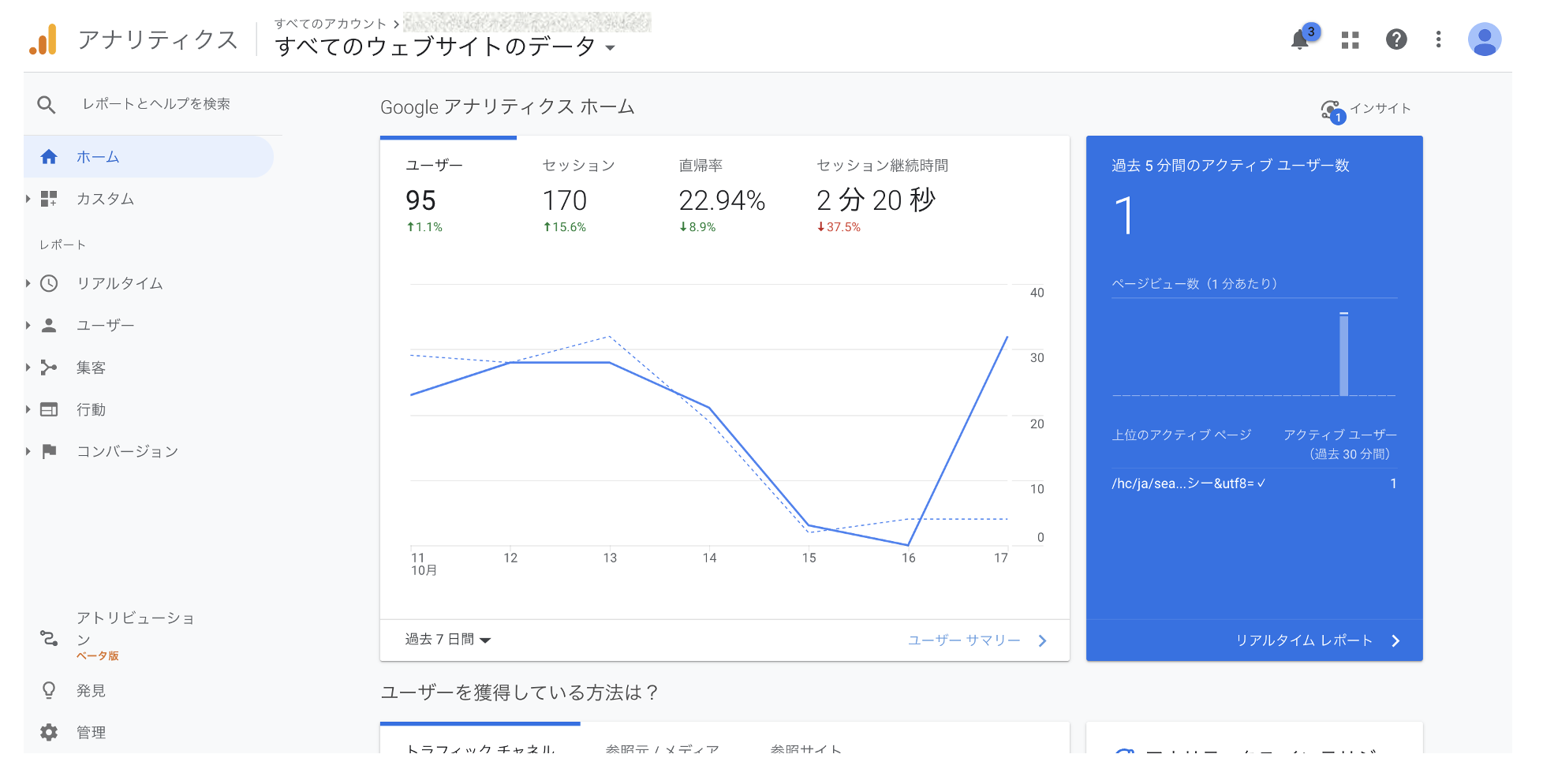Open the Admin (管理) gear icon
The height and width of the screenshot is (784, 1543).
(x=49, y=732)
